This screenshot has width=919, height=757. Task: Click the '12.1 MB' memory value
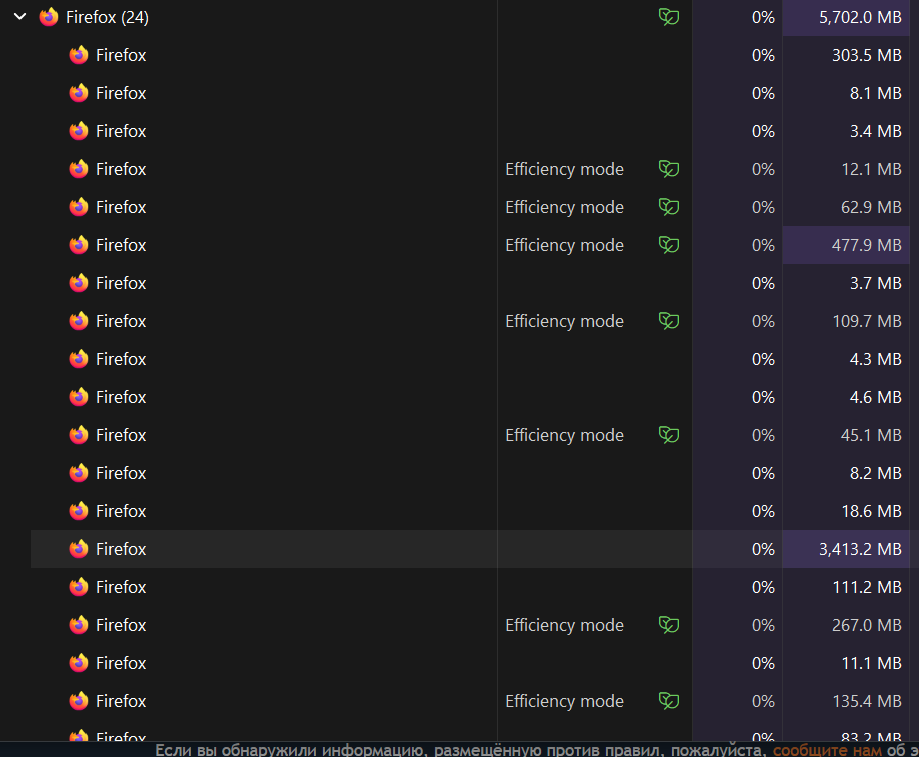click(x=872, y=169)
